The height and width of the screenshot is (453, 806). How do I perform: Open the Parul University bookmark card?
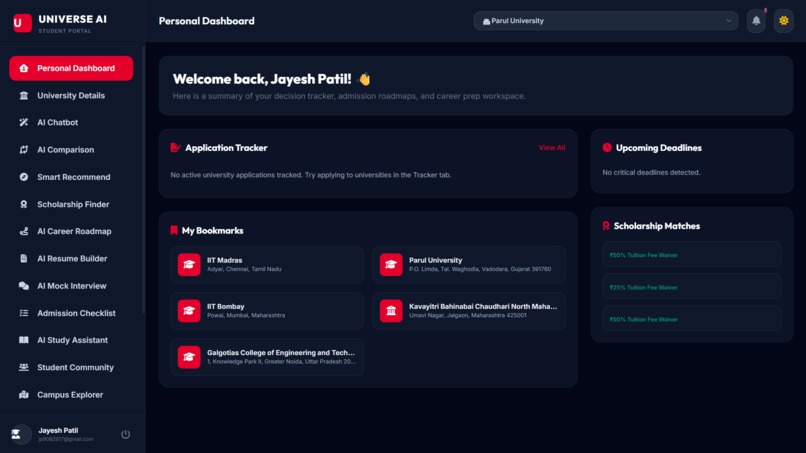click(469, 265)
